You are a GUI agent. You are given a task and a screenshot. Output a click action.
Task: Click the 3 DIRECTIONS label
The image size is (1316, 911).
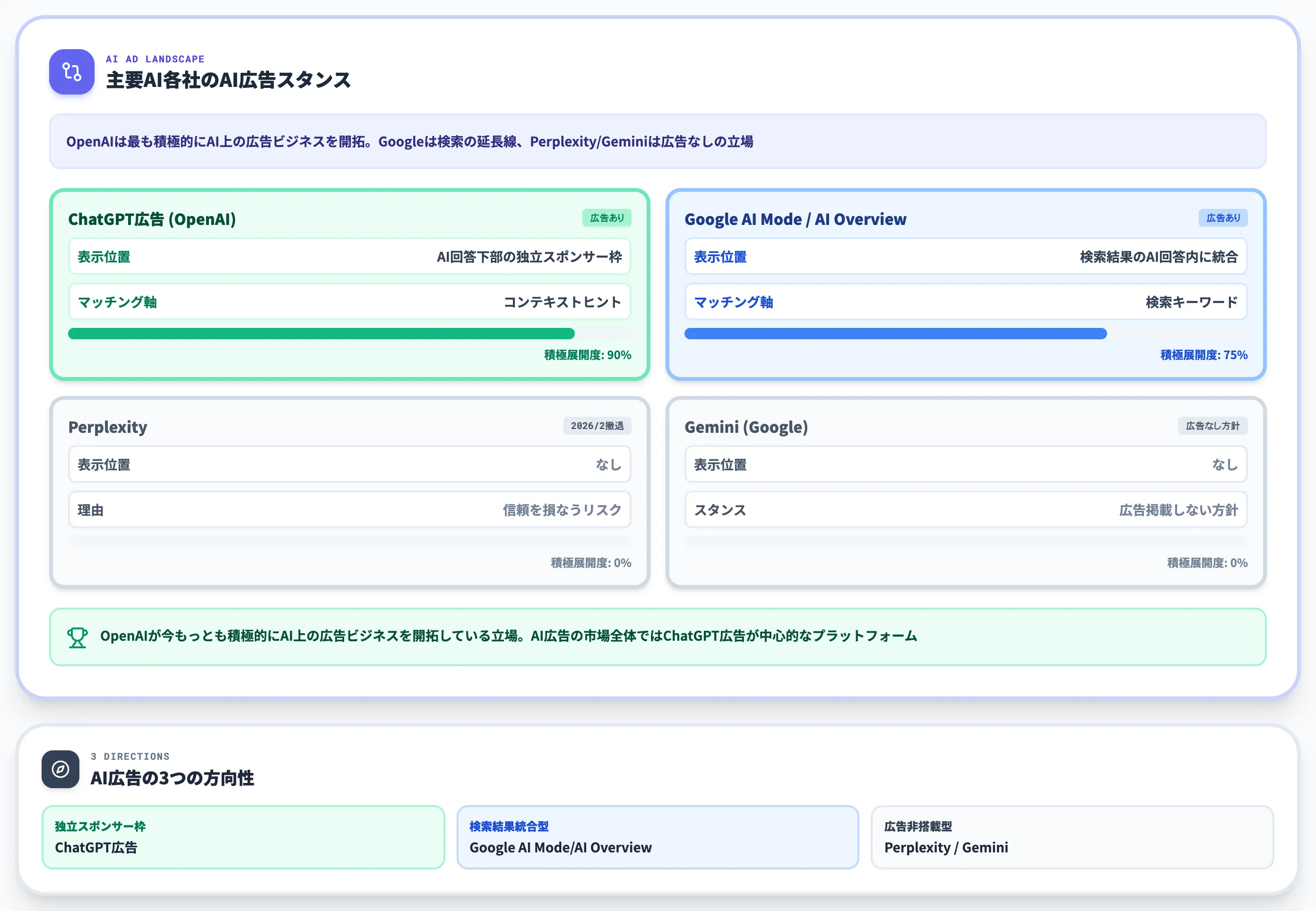click(x=130, y=756)
